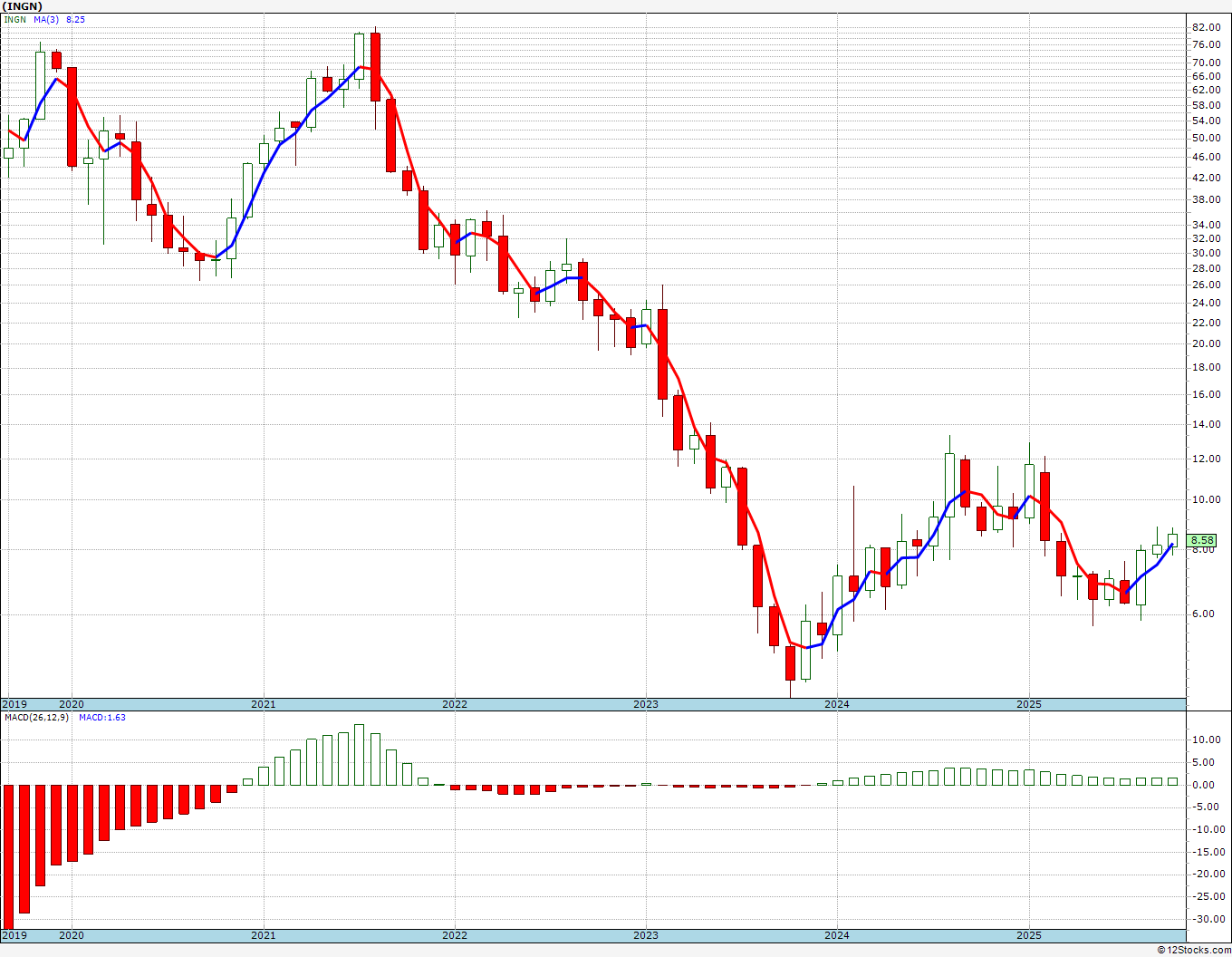Click the 66.00 price axis label
Viewport: 1232px width, 957px height.
(1206, 76)
